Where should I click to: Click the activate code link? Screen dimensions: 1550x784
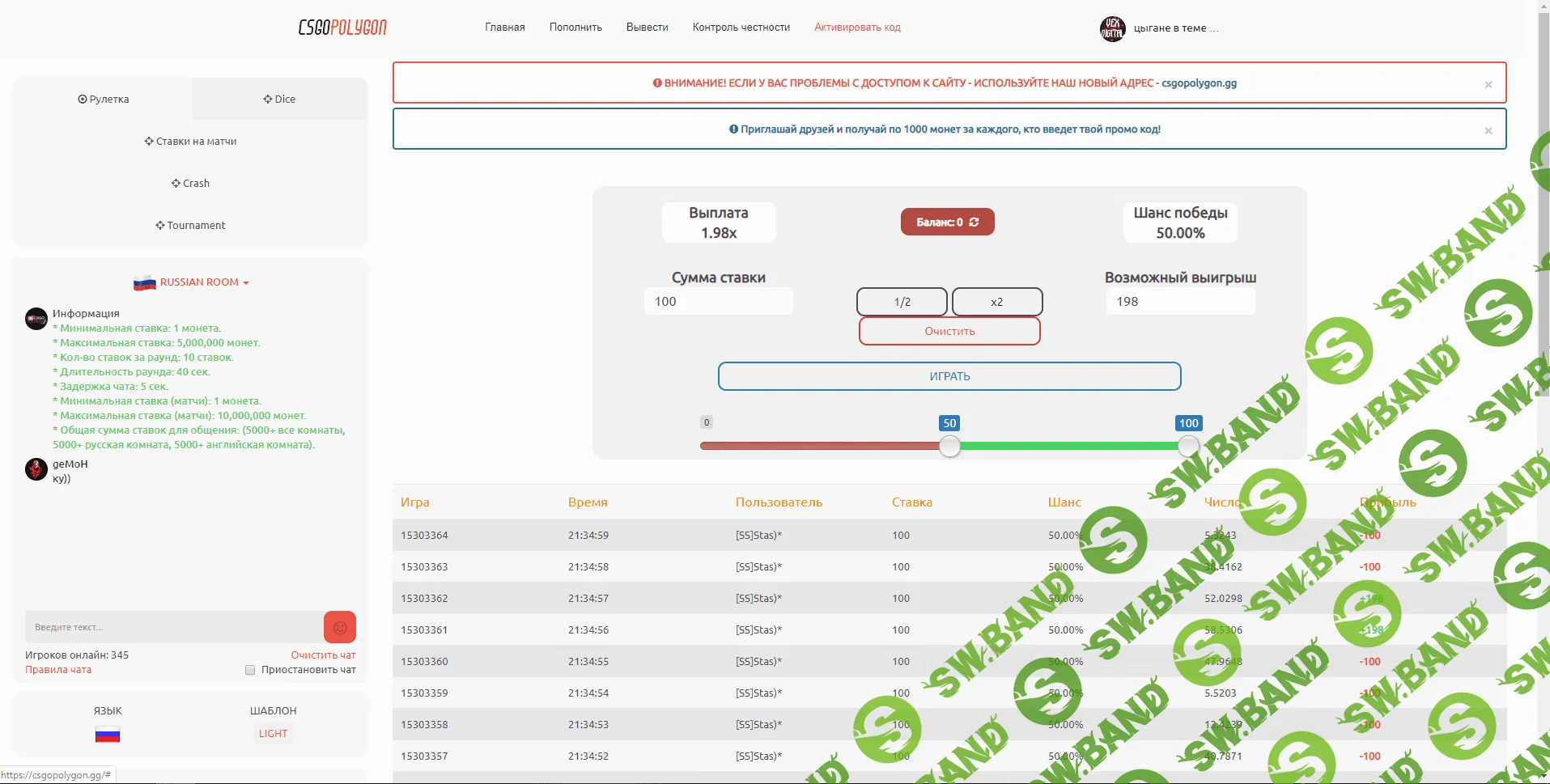click(x=857, y=28)
